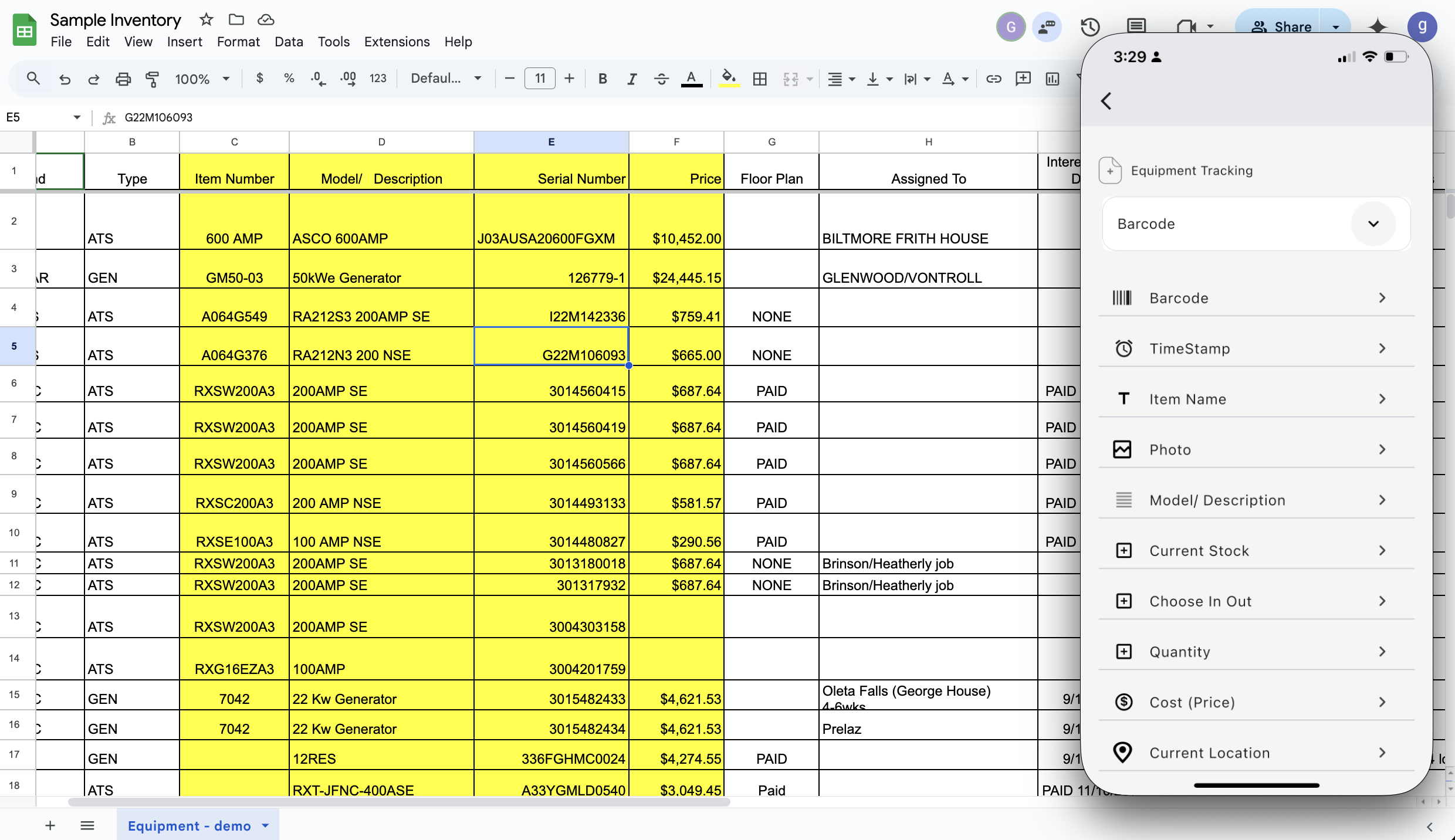Select the Equipment - demo tab
Screen dimensions: 1455x840
(x=190, y=825)
